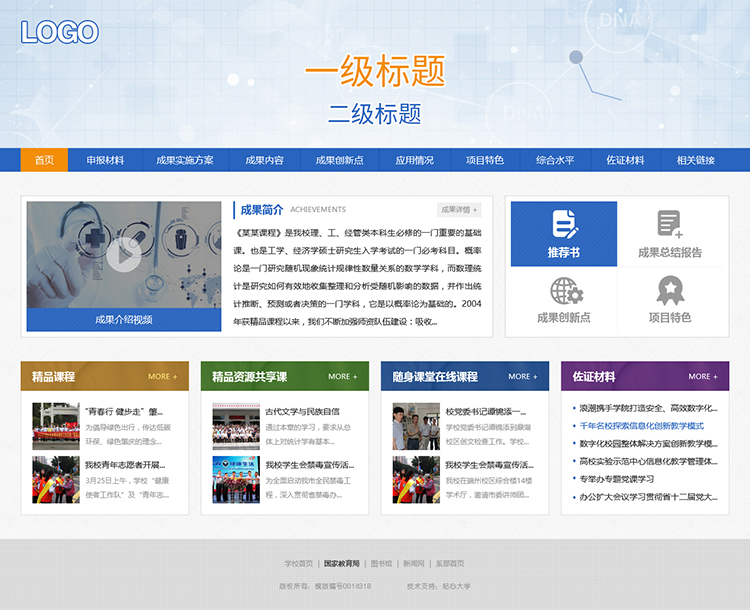
Task: Open the 申报材料 menu item
Action: pos(105,160)
